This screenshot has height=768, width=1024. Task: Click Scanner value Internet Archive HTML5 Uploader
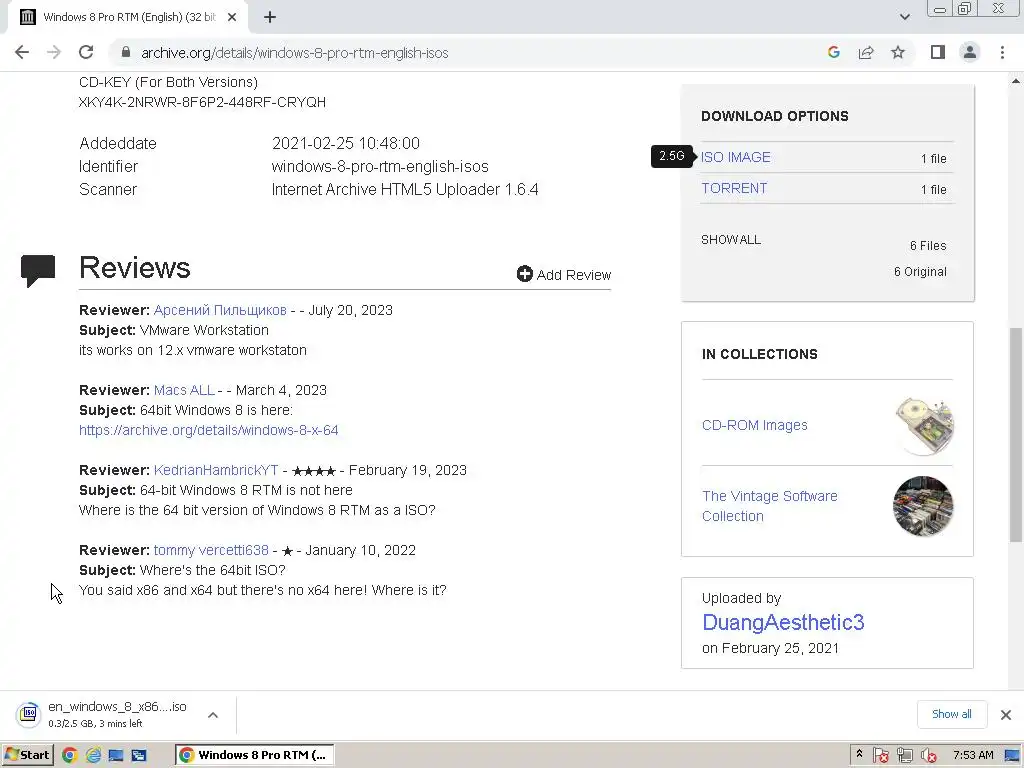coord(405,189)
